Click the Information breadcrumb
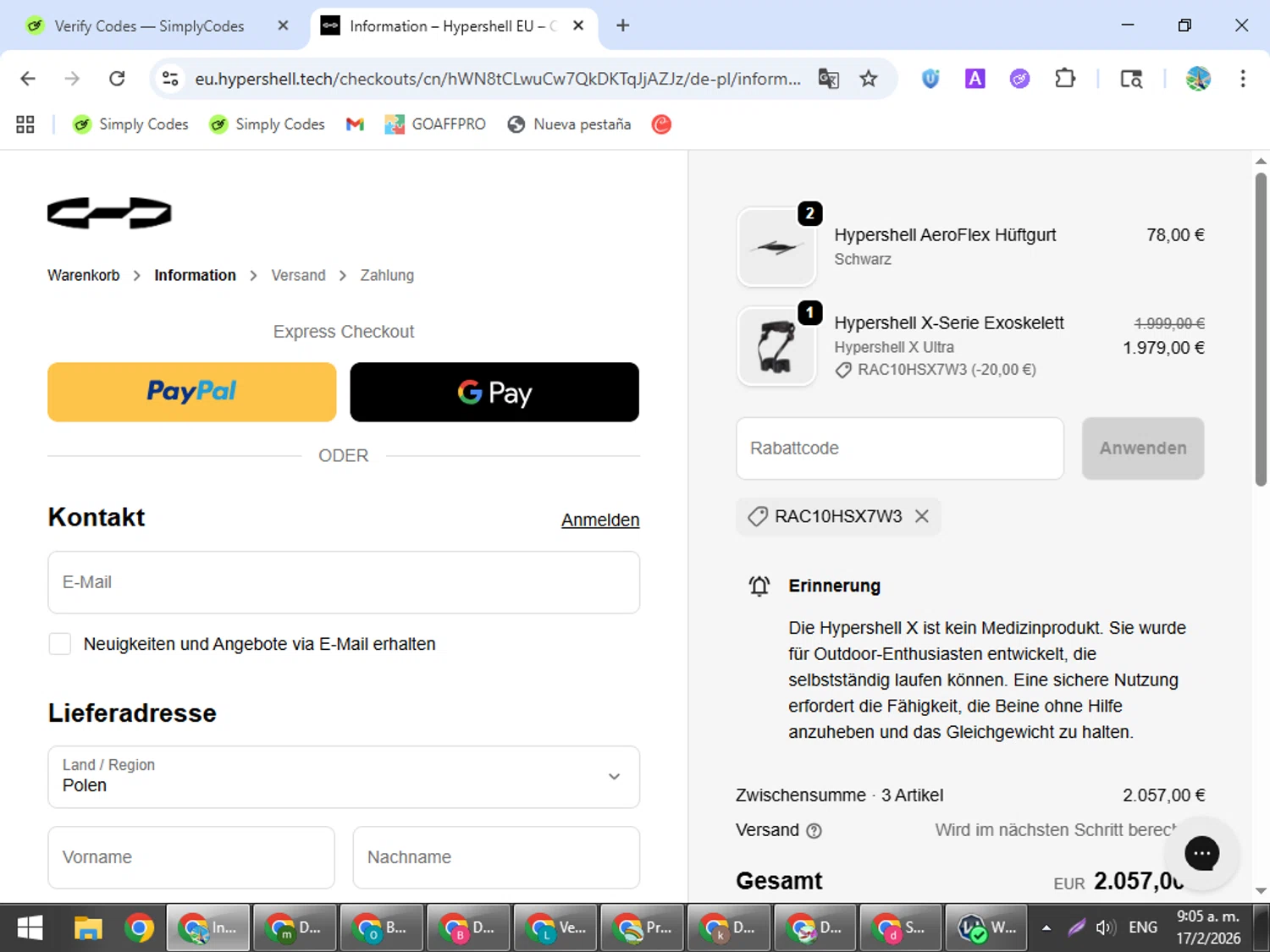Image resolution: width=1270 pixels, height=952 pixels. click(x=195, y=275)
